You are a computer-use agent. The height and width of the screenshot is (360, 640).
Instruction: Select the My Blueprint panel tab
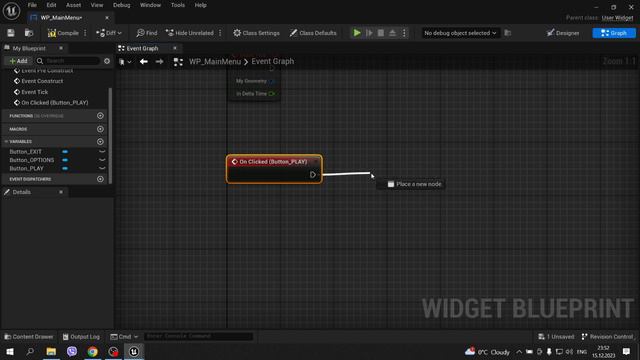29,48
